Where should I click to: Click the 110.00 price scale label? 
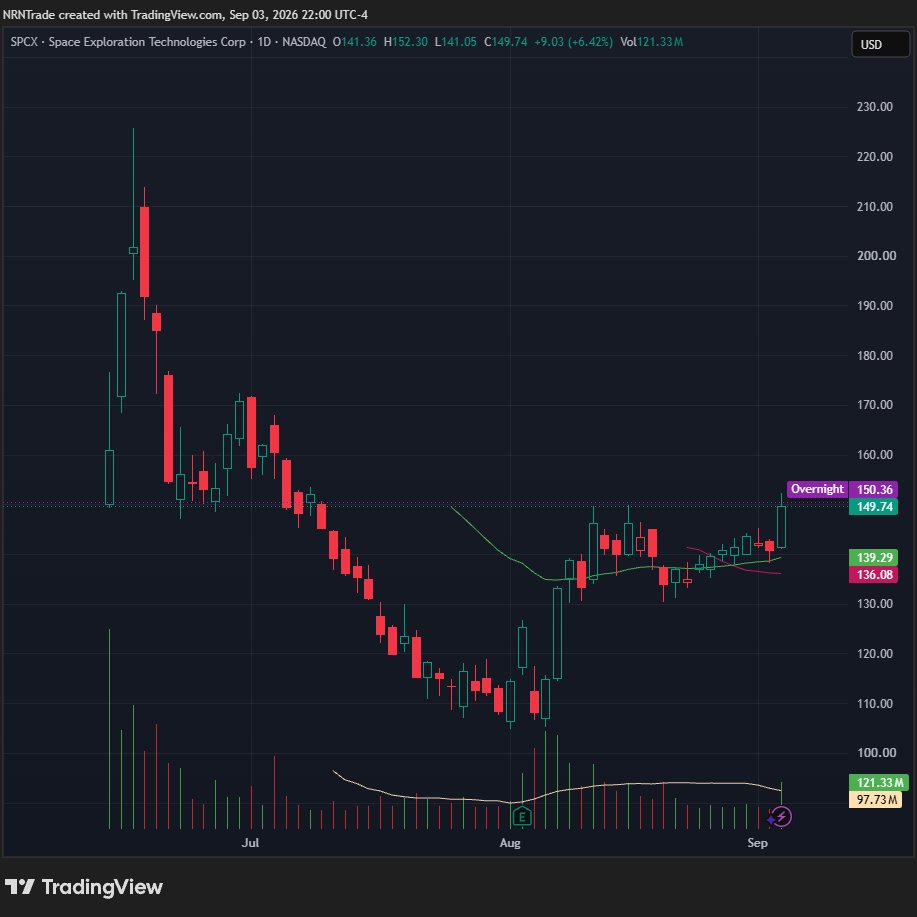click(874, 704)
